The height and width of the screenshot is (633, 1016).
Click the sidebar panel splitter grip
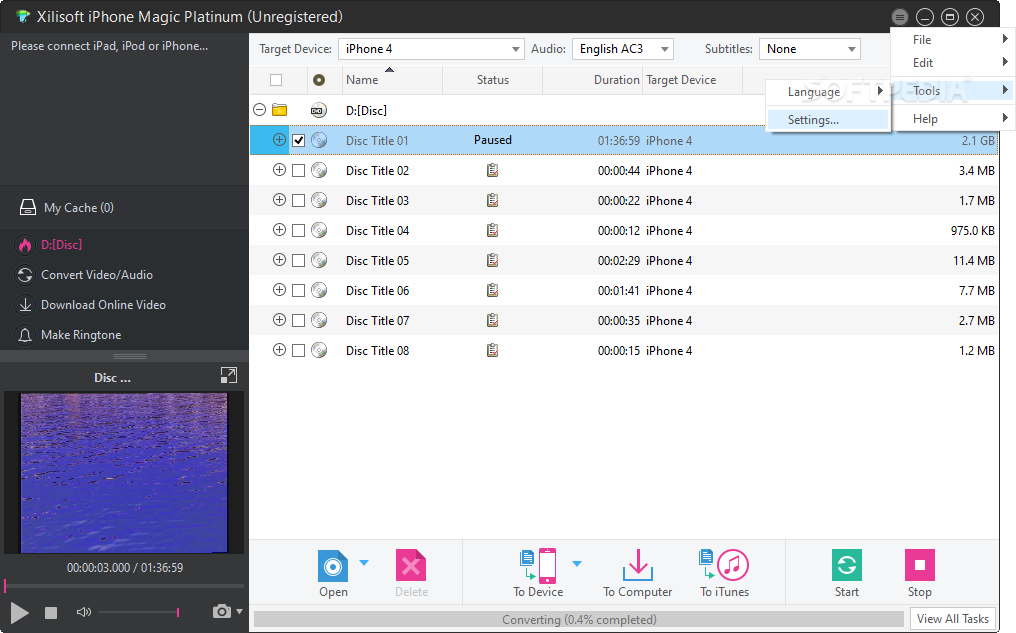pos(130,356)
